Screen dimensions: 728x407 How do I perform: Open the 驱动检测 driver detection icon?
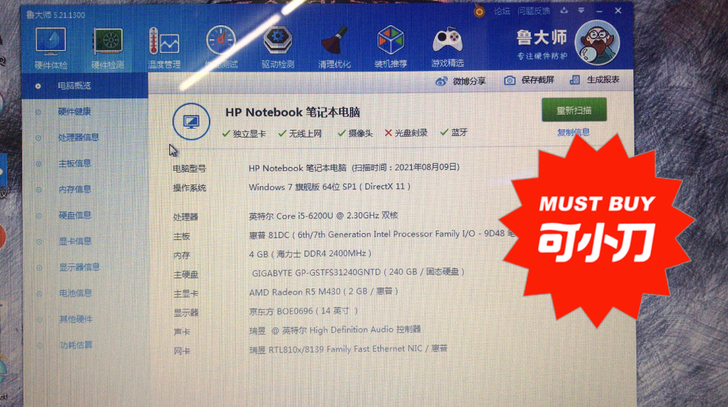pos(278,41)
